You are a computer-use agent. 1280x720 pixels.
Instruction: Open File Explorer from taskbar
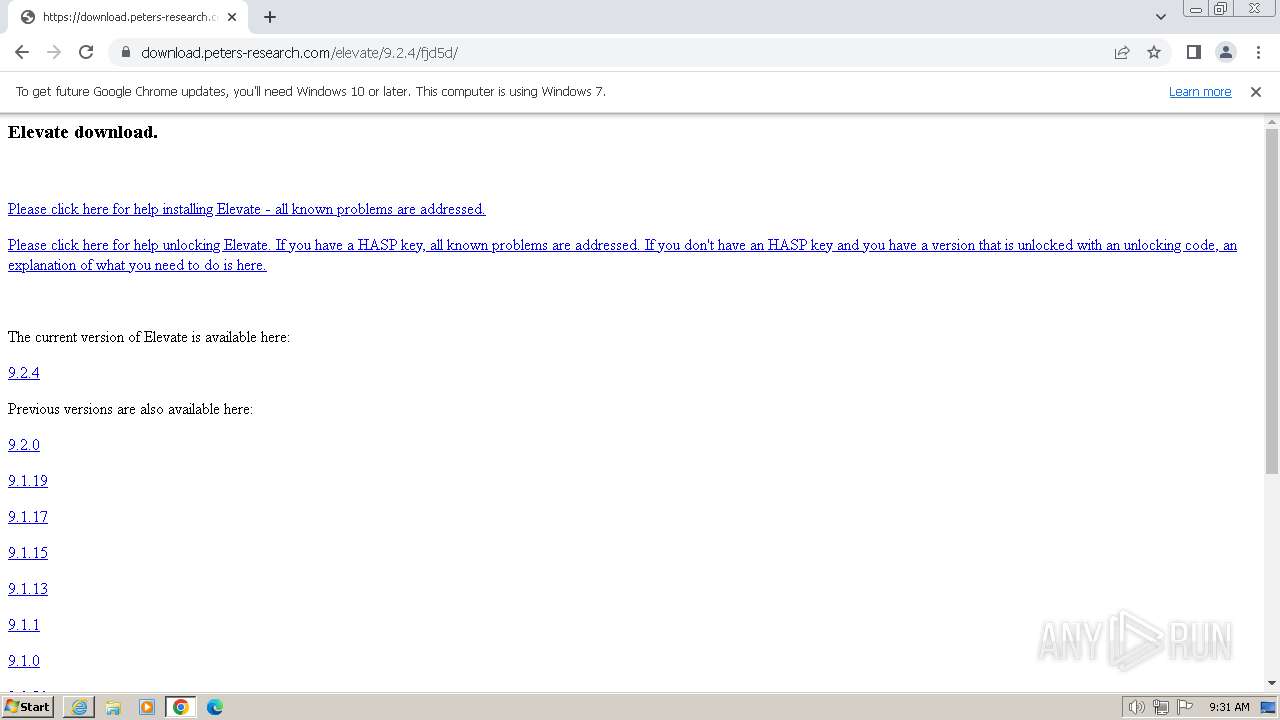113,707
